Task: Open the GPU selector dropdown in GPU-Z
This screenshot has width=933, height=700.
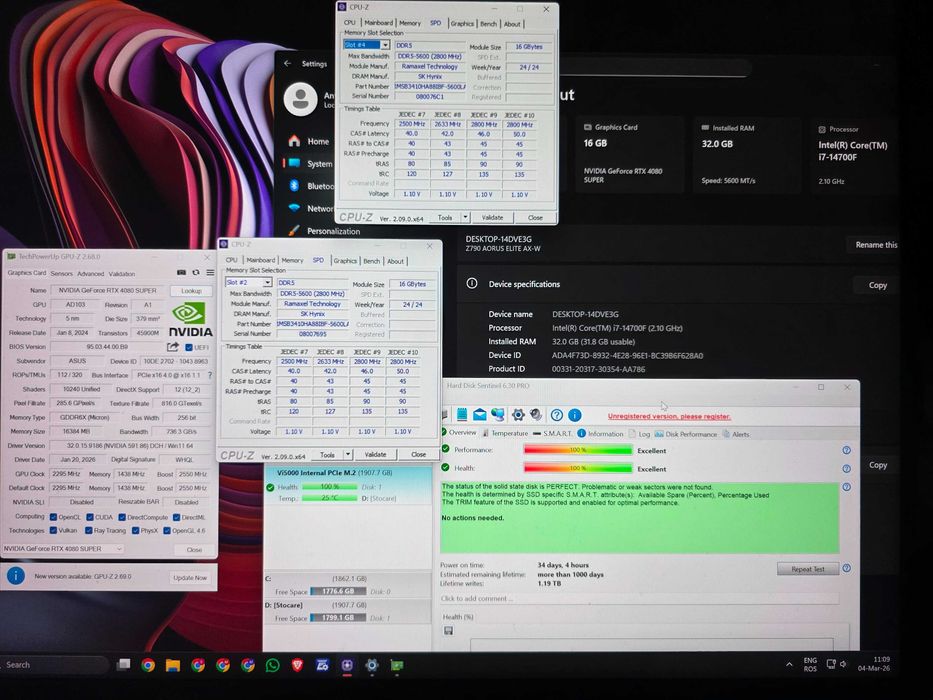Action: pyautogui.click(x=64, y=548)
